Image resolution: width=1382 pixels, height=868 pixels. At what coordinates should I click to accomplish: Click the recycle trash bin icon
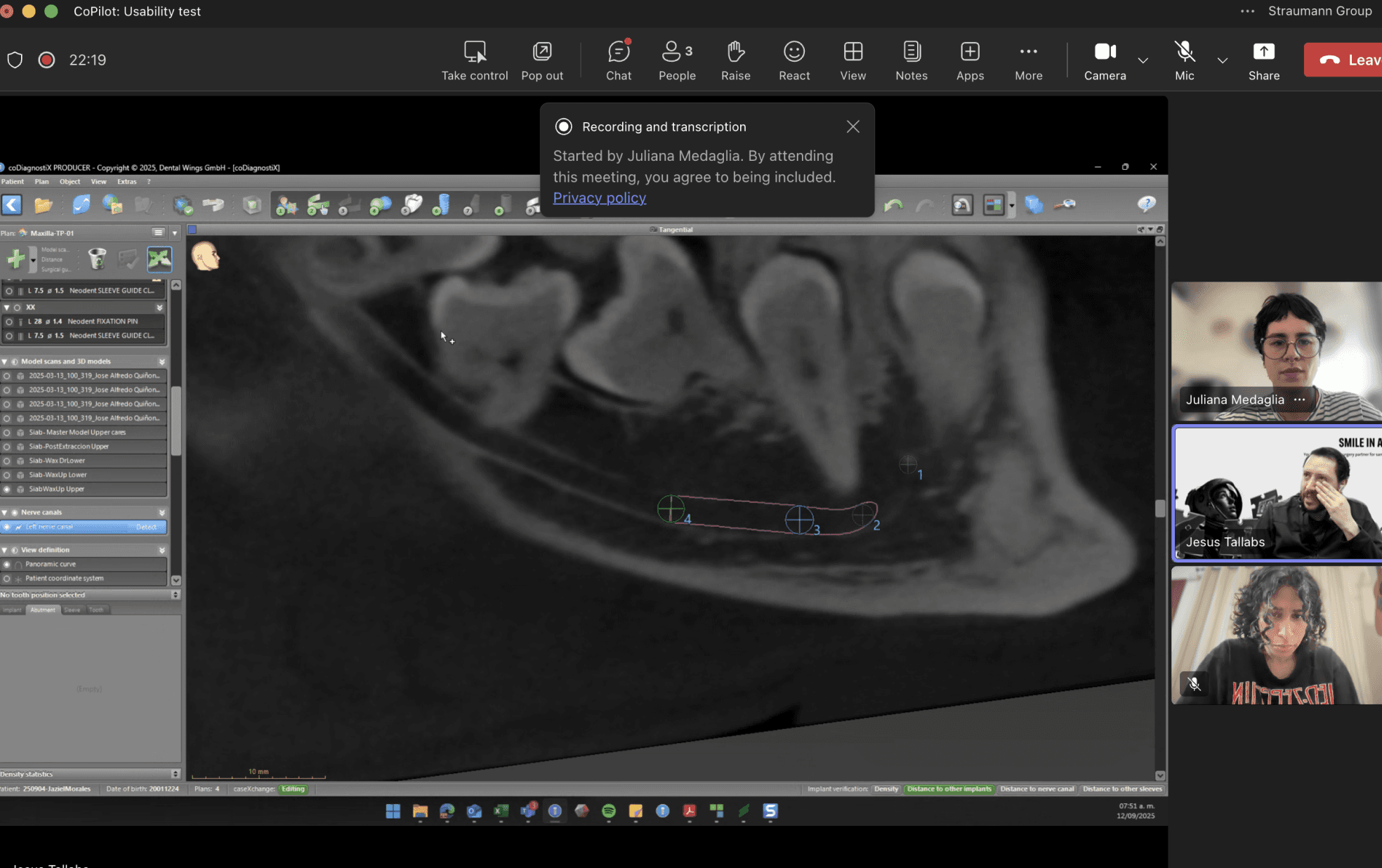(97, 259)
